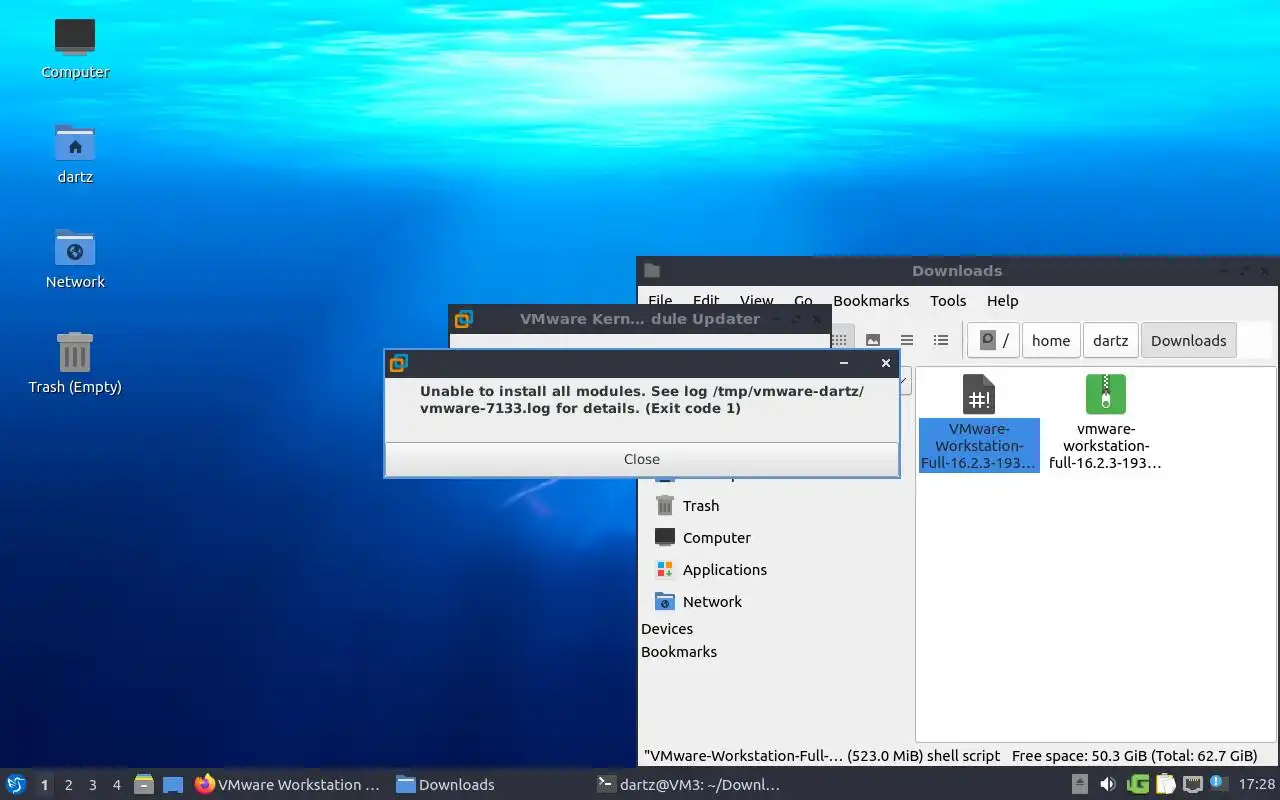Switch to detailed list view in Downloads toolbar
The width and height of the screenshot is (1280, 800).
(x=941, y=340)
